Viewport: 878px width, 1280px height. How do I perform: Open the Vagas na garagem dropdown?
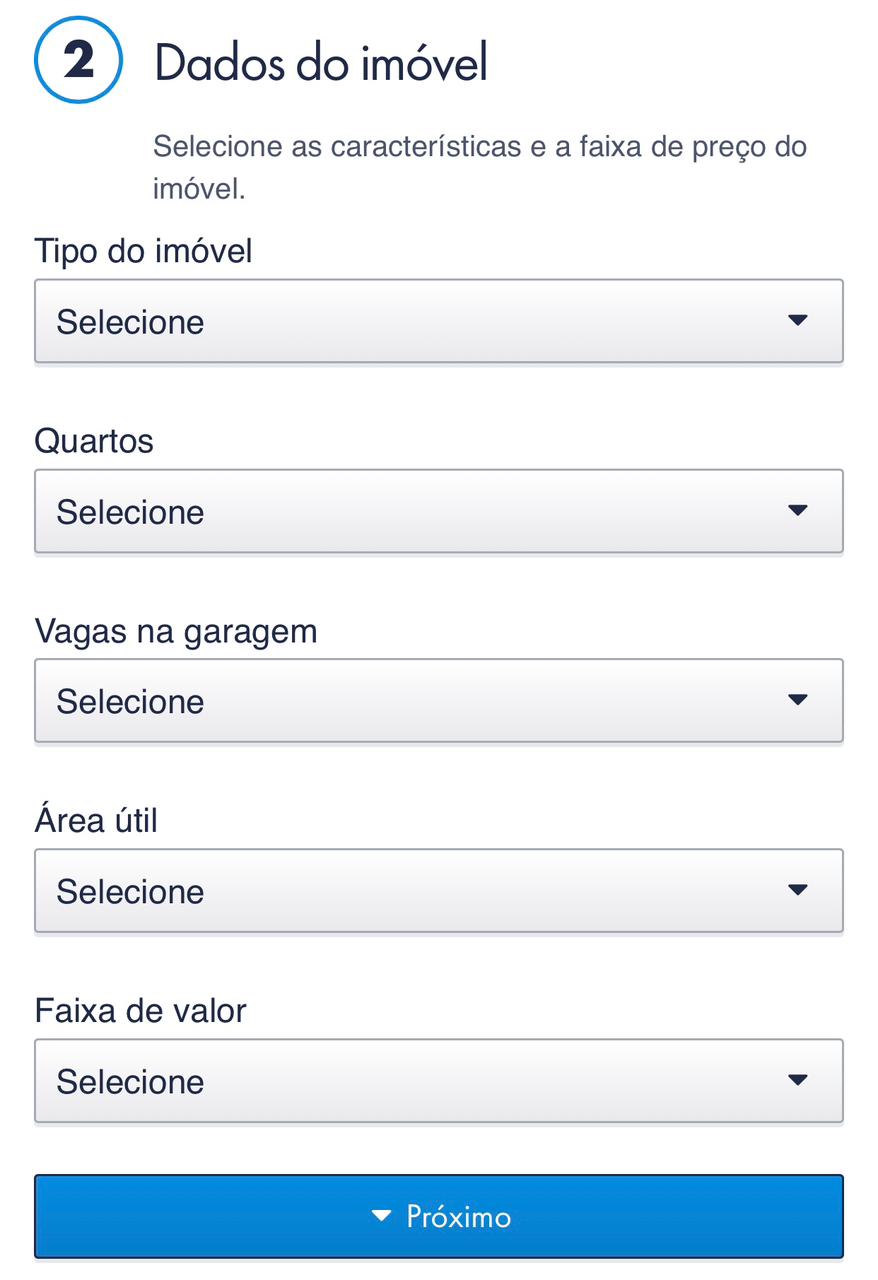click(438, 700)
